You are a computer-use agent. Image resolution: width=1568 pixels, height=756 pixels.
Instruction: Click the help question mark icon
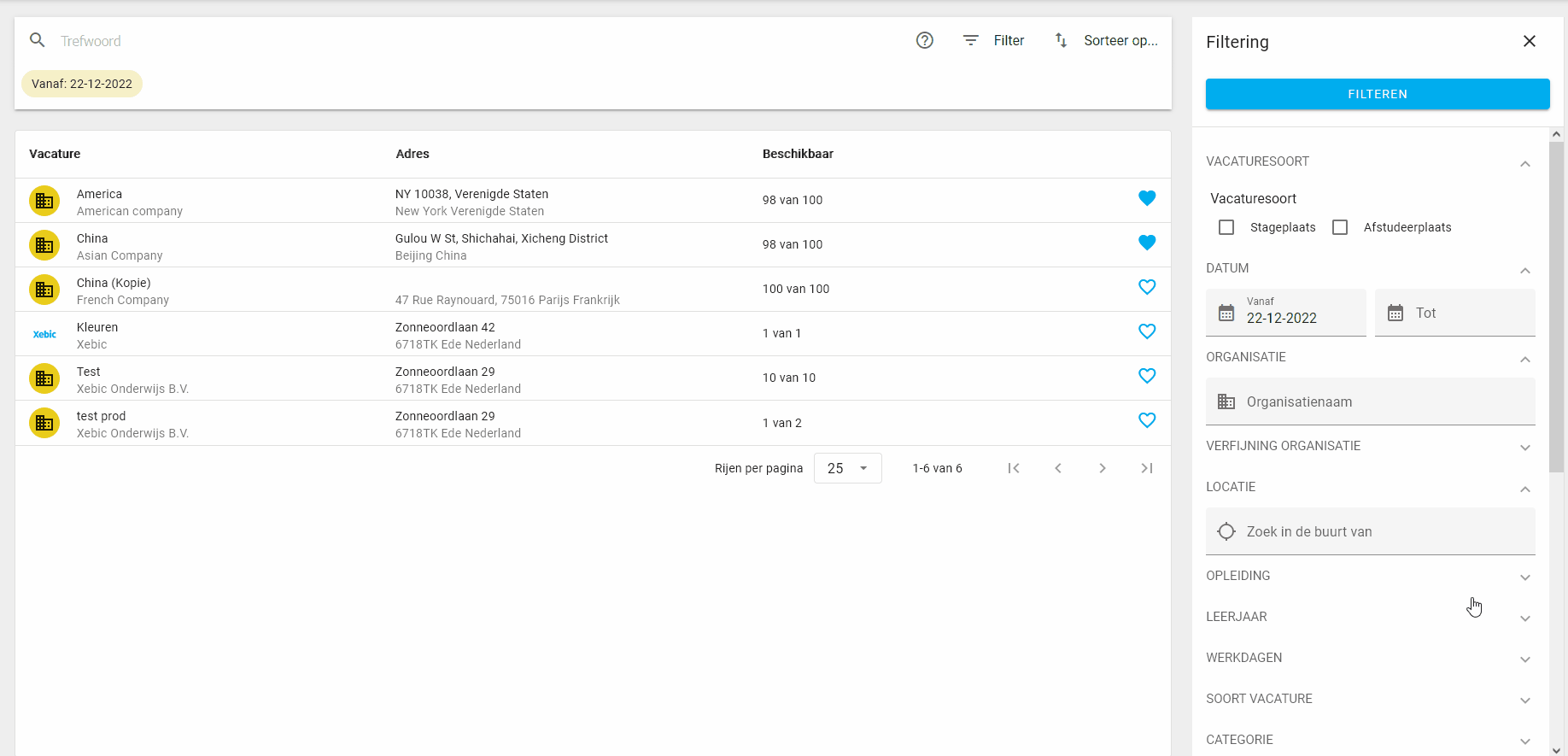(924, 40)
